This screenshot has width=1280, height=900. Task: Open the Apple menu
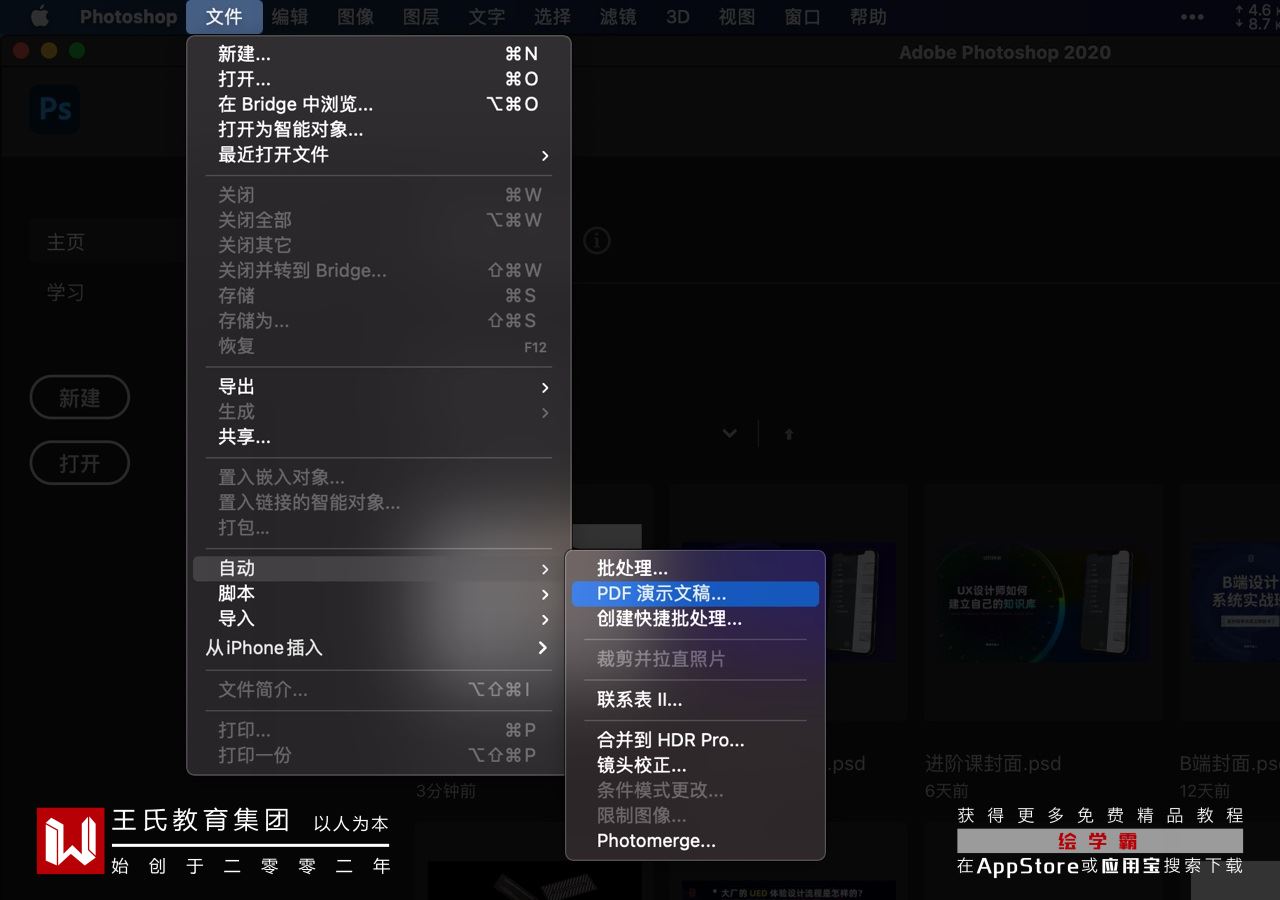(40, 17)
